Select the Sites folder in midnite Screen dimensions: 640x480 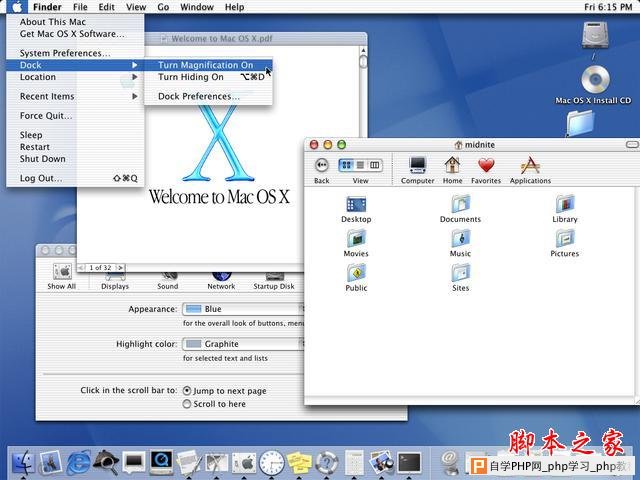coord(460,278)
